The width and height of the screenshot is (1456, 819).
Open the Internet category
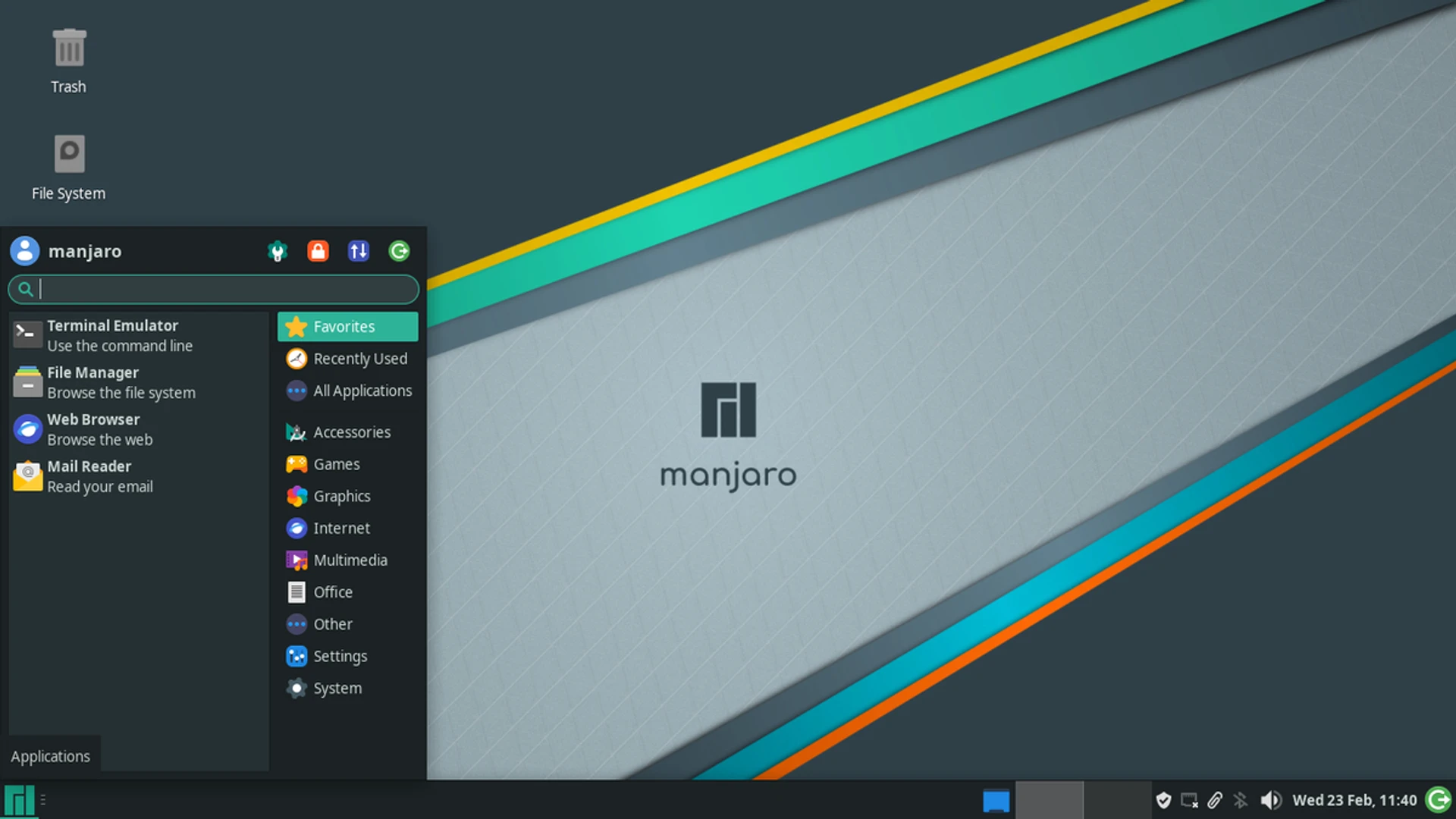[x=348, y=528]
